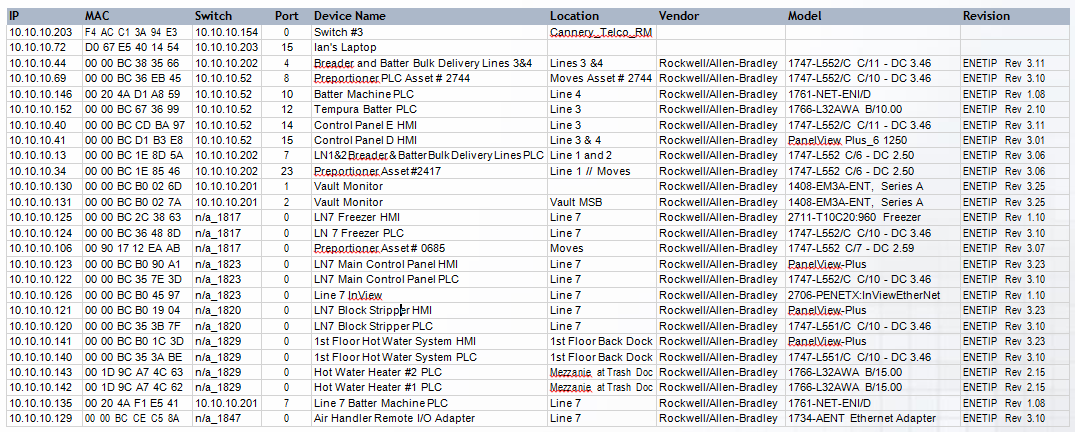The image size is (1075, 432).
Task: Click the Port column header
Action: tap(287, 16)
